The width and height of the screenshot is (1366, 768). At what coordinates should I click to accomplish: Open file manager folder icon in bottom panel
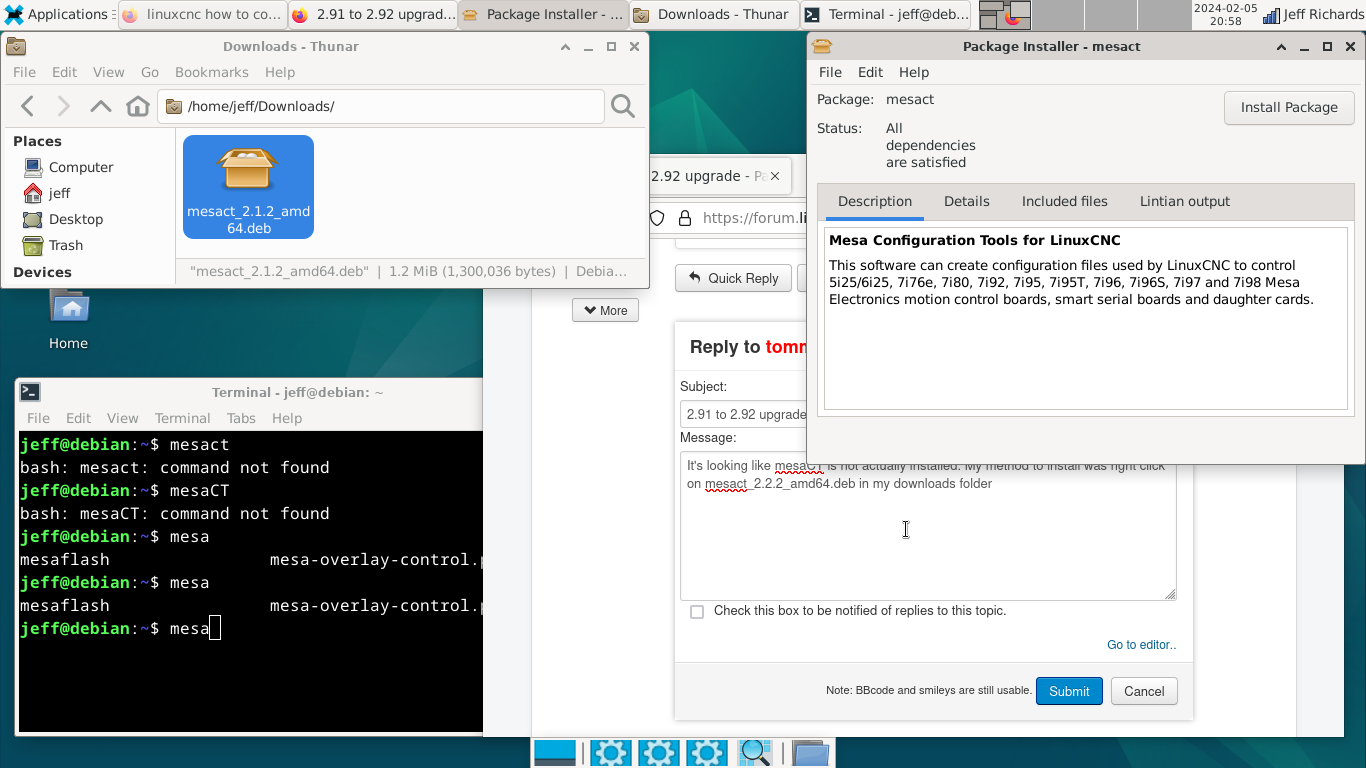[811, 753]
